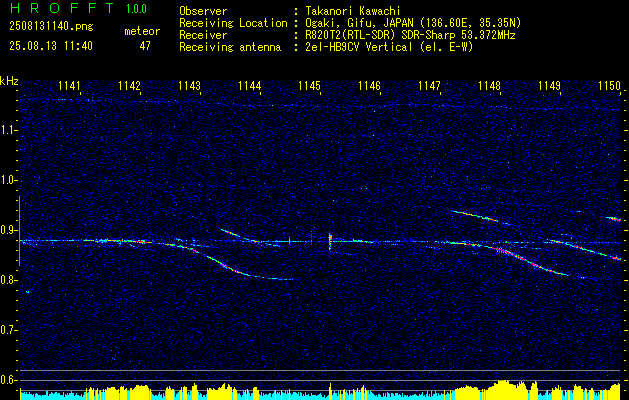
Task: Click the 1.1 kHz frequency label
Action: [7, 130]
